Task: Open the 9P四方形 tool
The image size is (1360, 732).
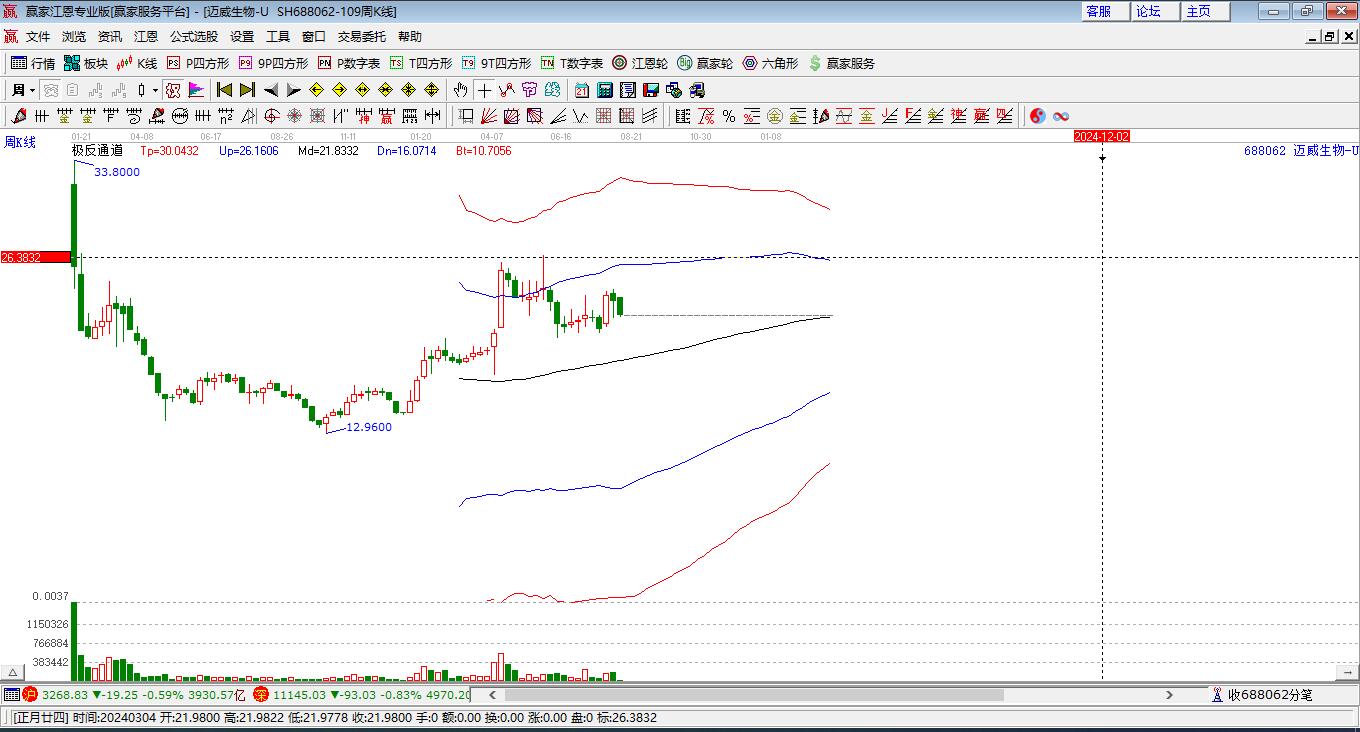Action: [x=273, y=63]
